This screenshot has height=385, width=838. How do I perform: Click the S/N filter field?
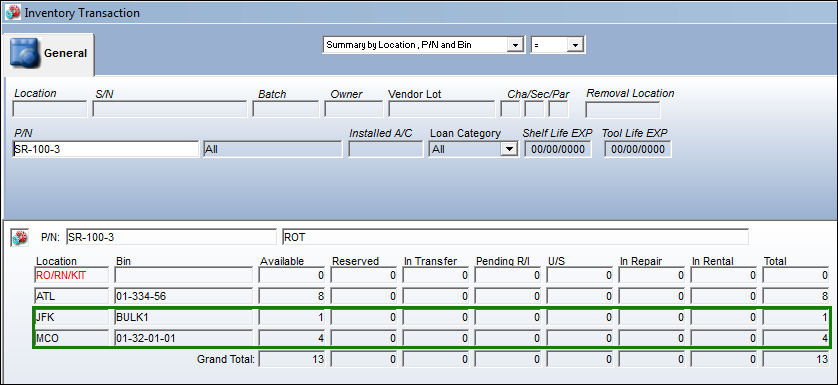(x=169, y=109)
